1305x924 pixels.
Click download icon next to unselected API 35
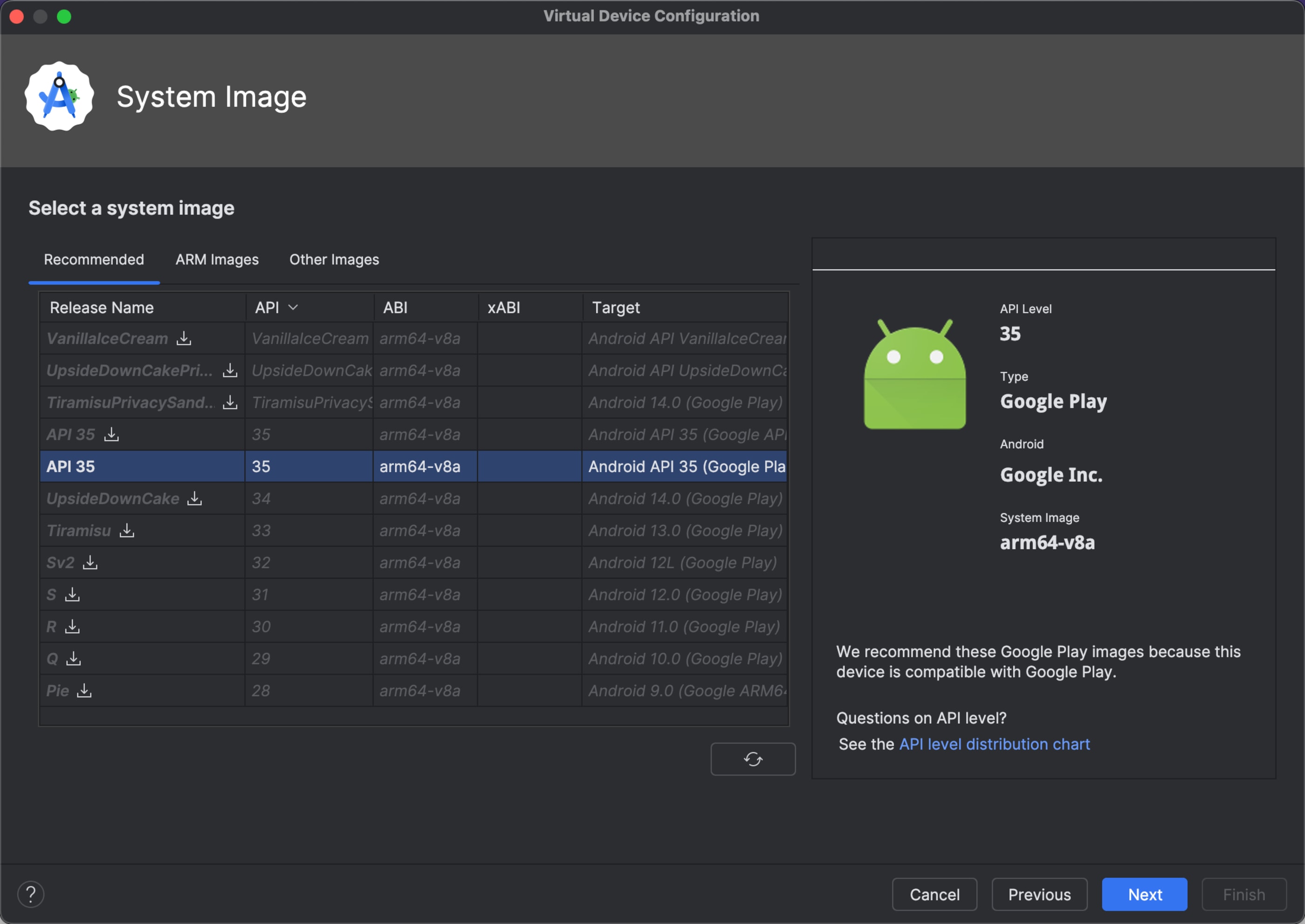(x=111, y=435)
